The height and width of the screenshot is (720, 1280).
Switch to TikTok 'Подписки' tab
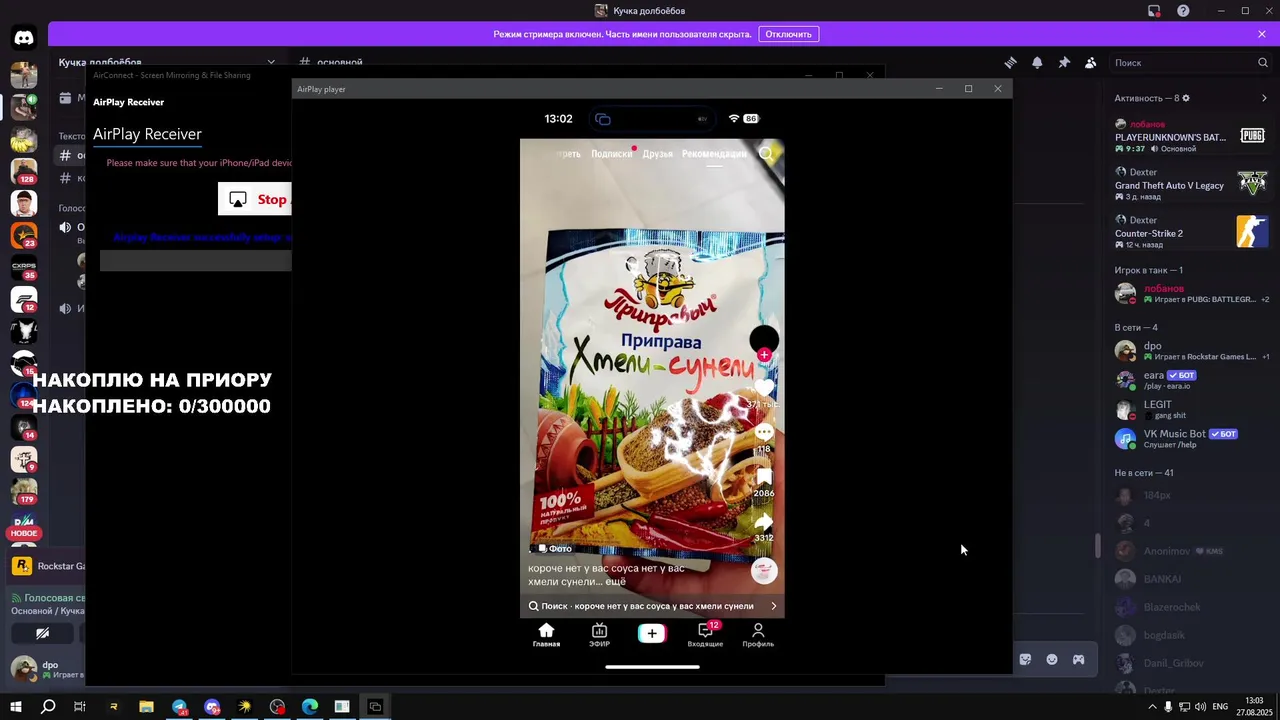[x=611, y=154]
